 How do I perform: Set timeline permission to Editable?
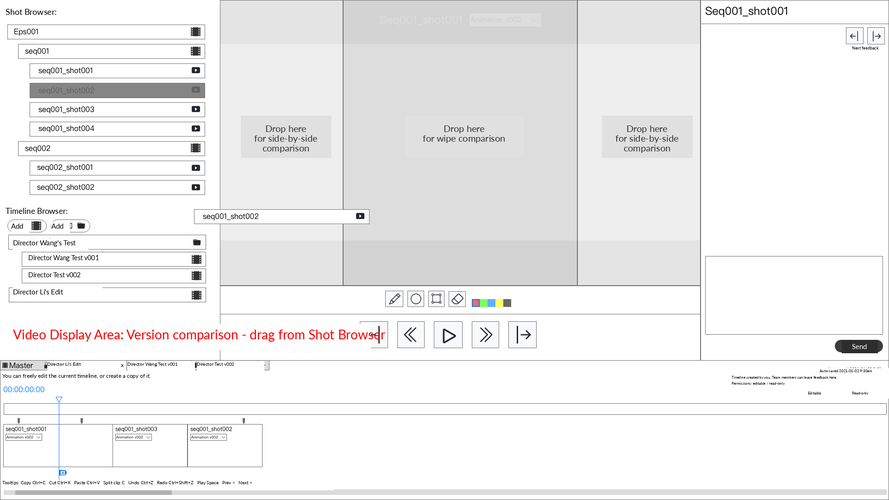(814, 393)
